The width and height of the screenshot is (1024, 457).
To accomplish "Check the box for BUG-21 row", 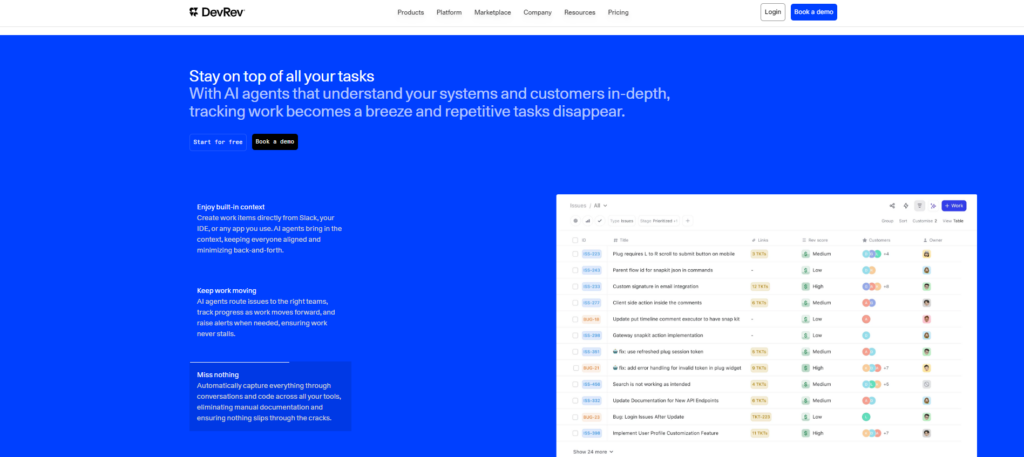I will coord(575,368).
